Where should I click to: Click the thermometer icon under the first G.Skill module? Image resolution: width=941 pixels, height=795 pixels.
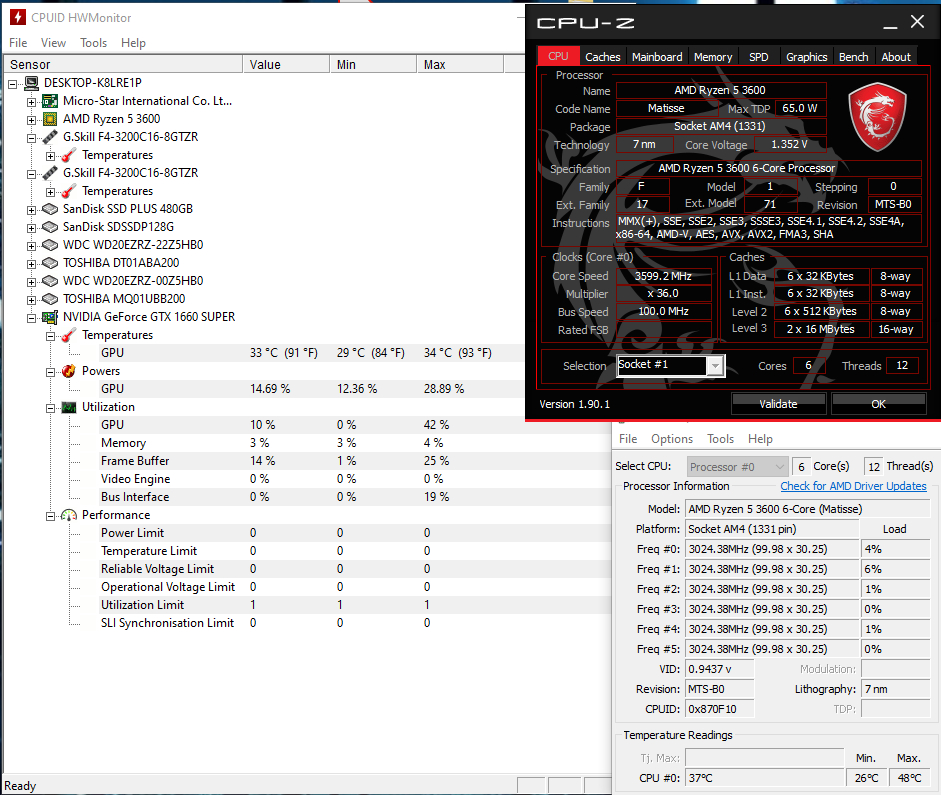[69, 155]
